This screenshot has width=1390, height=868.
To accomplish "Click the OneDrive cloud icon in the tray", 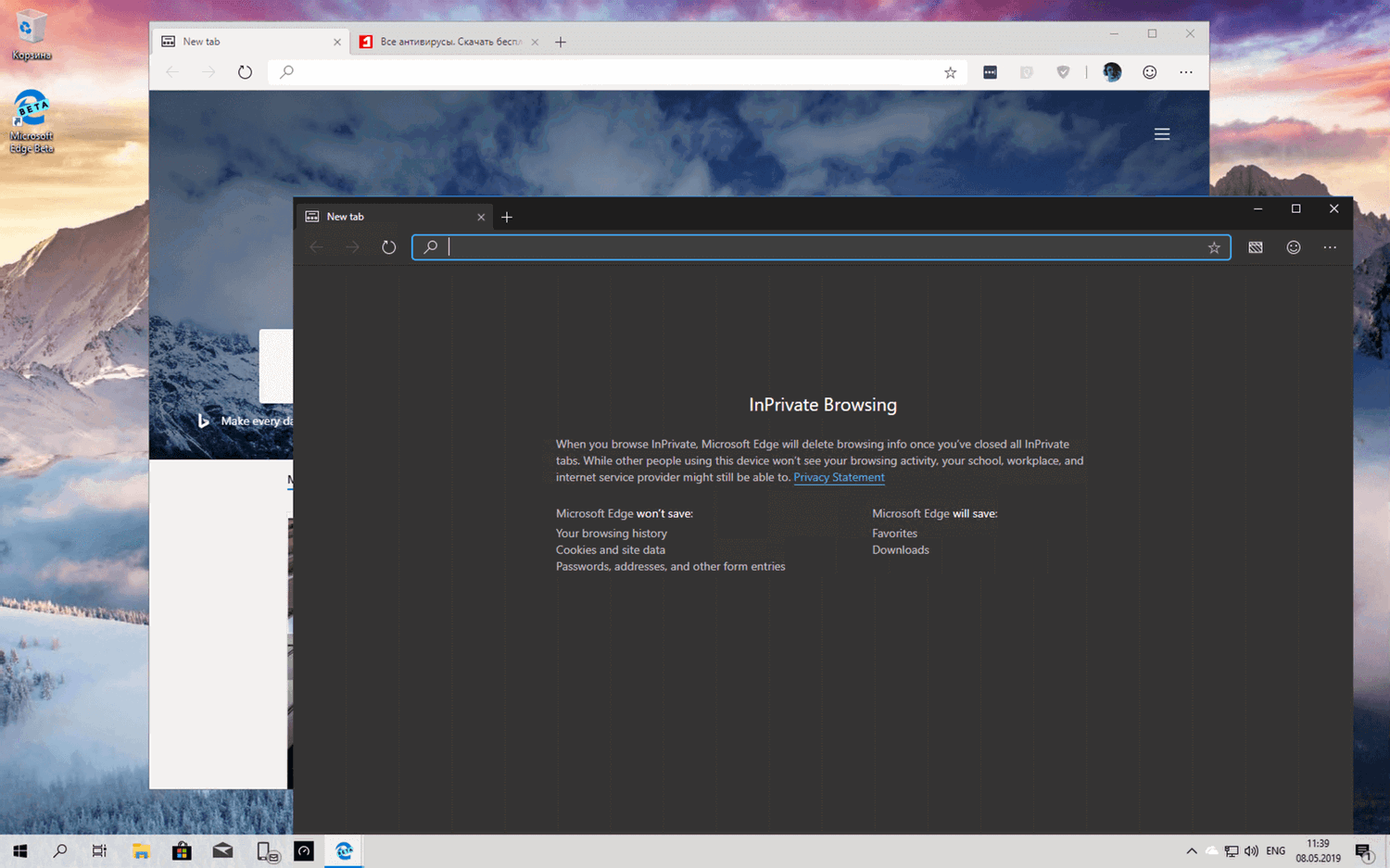I will [1211, 851].
